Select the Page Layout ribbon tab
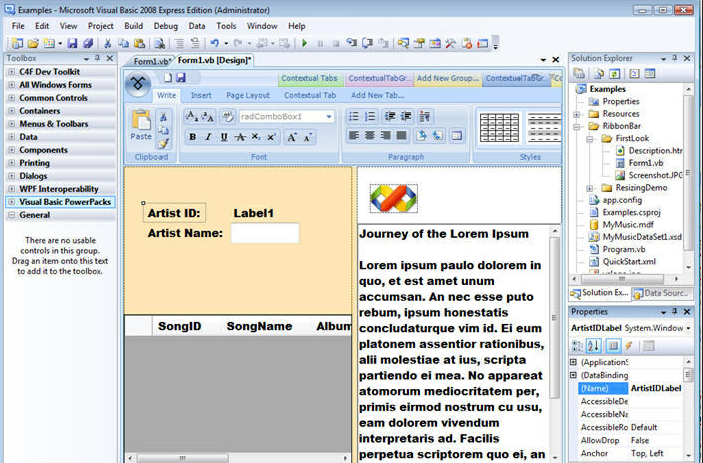This screenshot has width=703, height=463. pyautogui.click(x=248, y=95)
